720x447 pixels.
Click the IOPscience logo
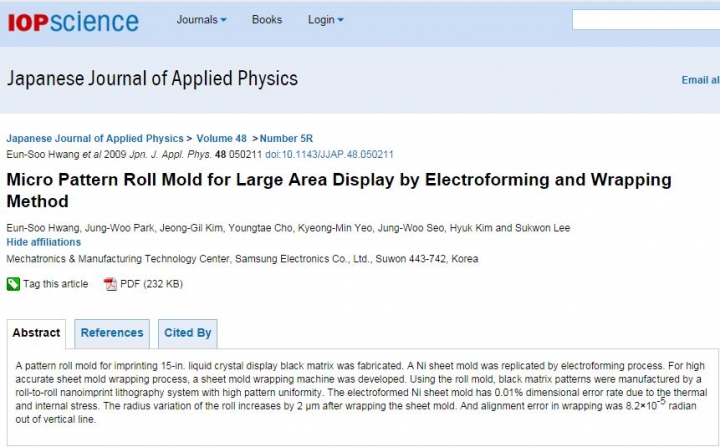[73, 22]
